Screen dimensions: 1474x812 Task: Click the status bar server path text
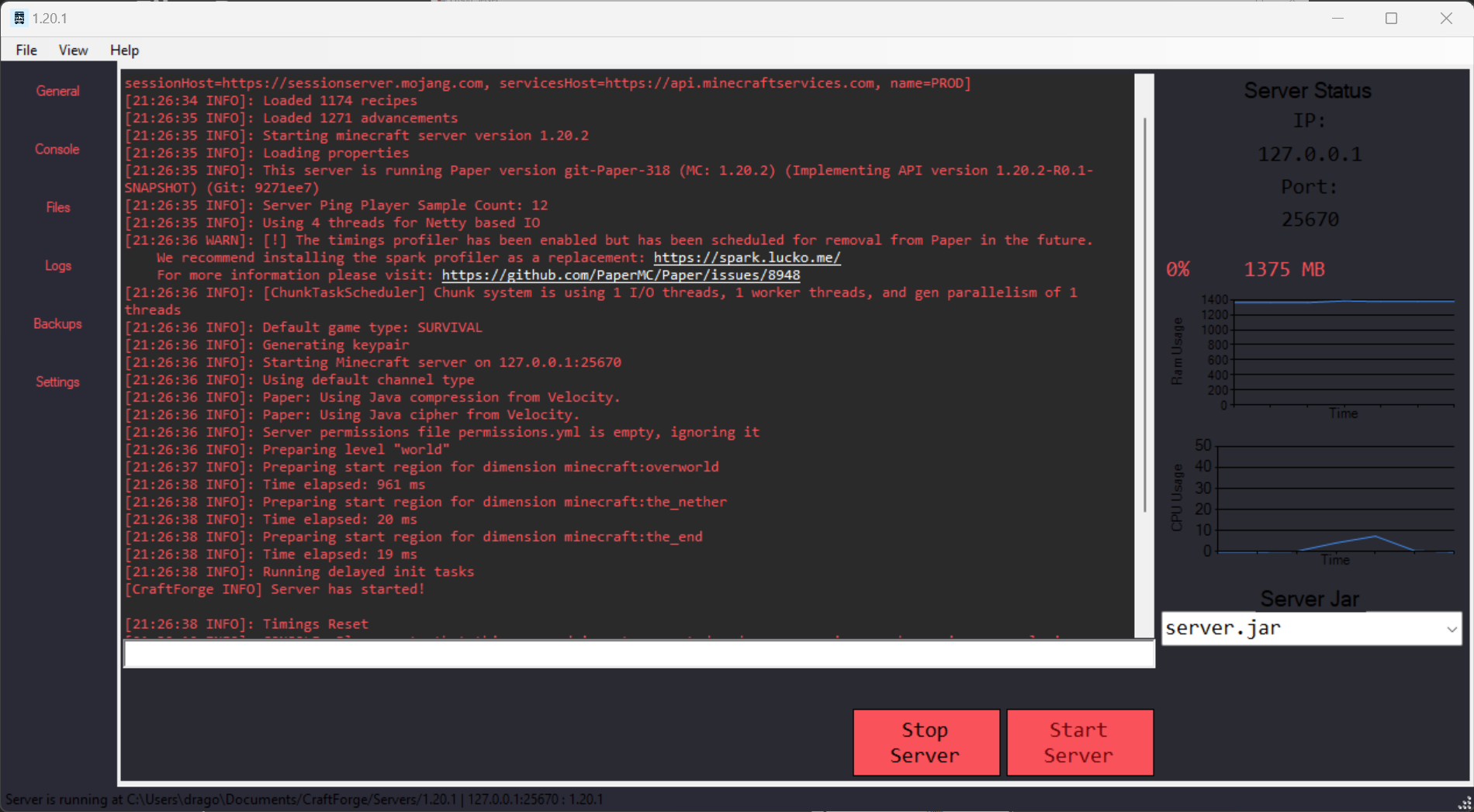304,799
